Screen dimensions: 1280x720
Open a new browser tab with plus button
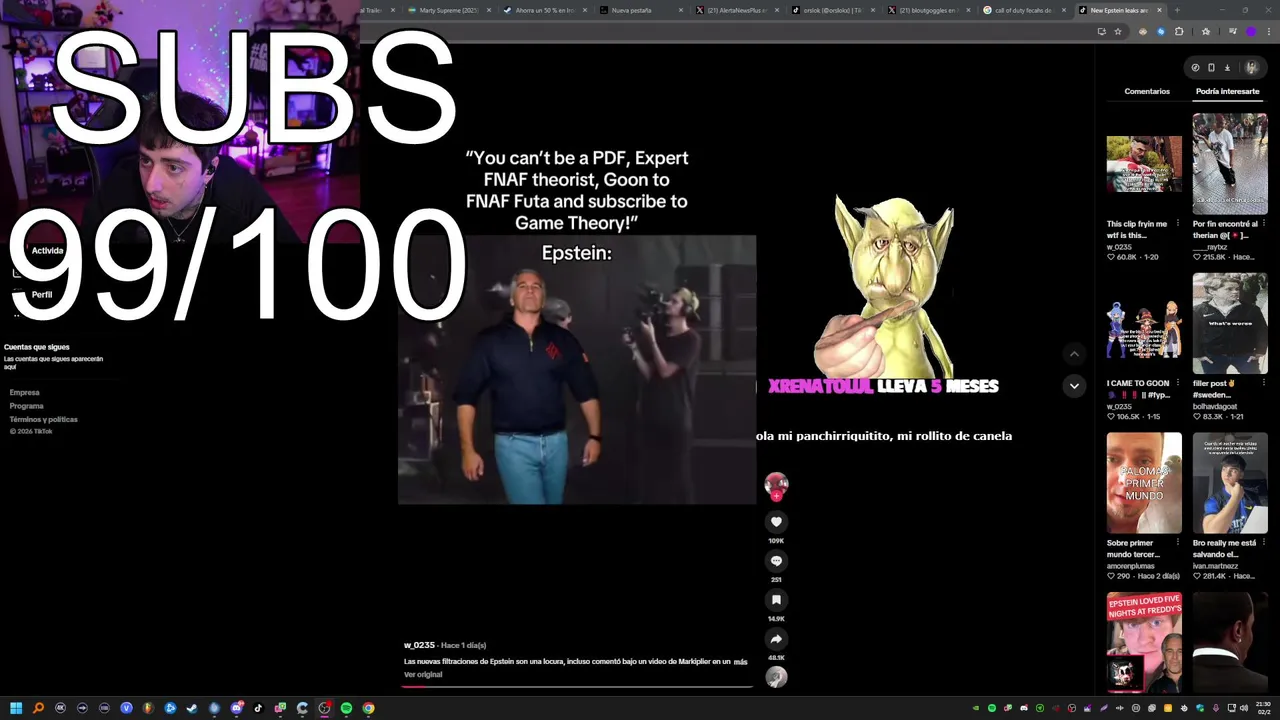tap(1177, 10)
